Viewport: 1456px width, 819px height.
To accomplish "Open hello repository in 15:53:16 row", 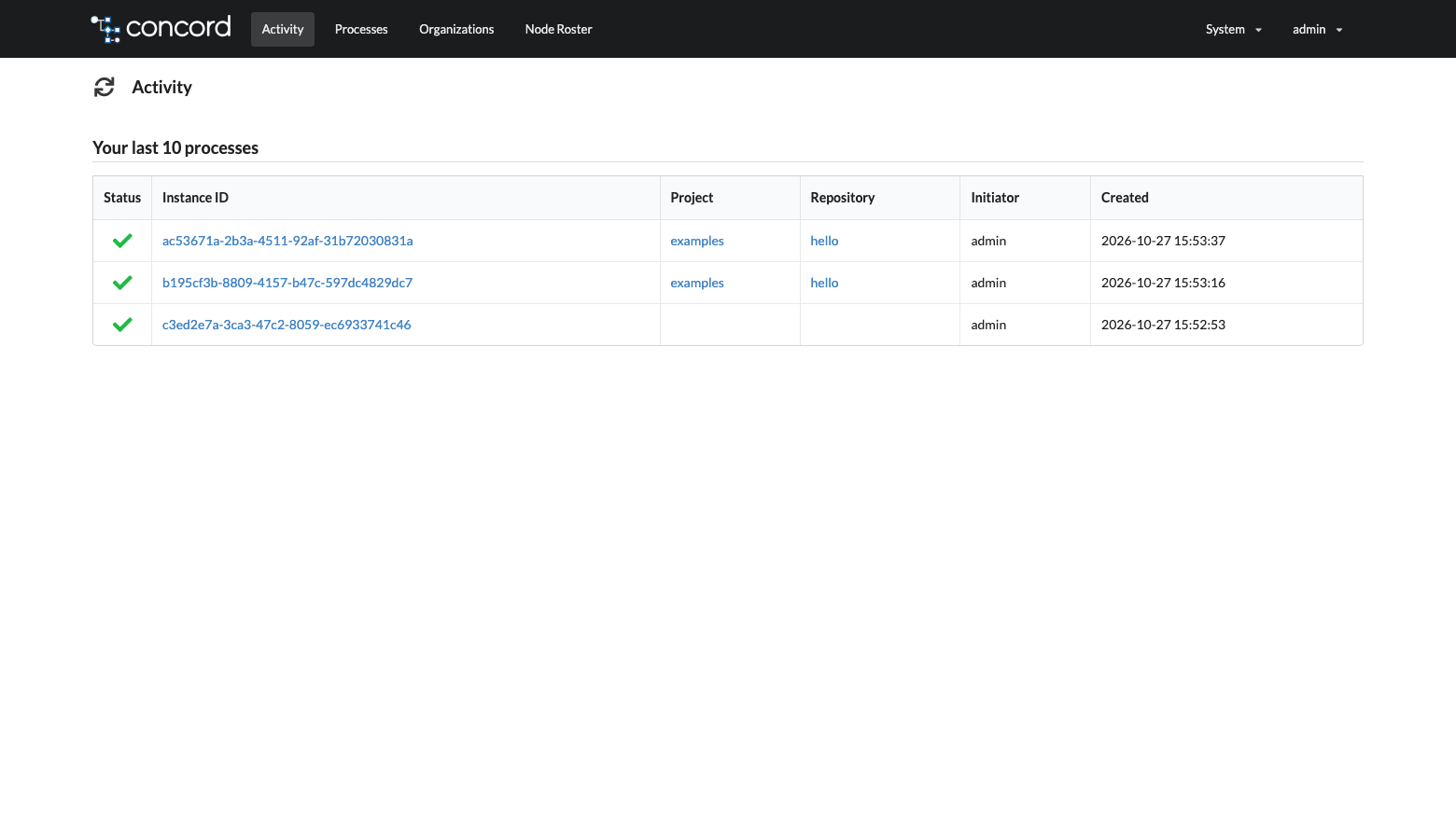I will click(x=824, y=283).
